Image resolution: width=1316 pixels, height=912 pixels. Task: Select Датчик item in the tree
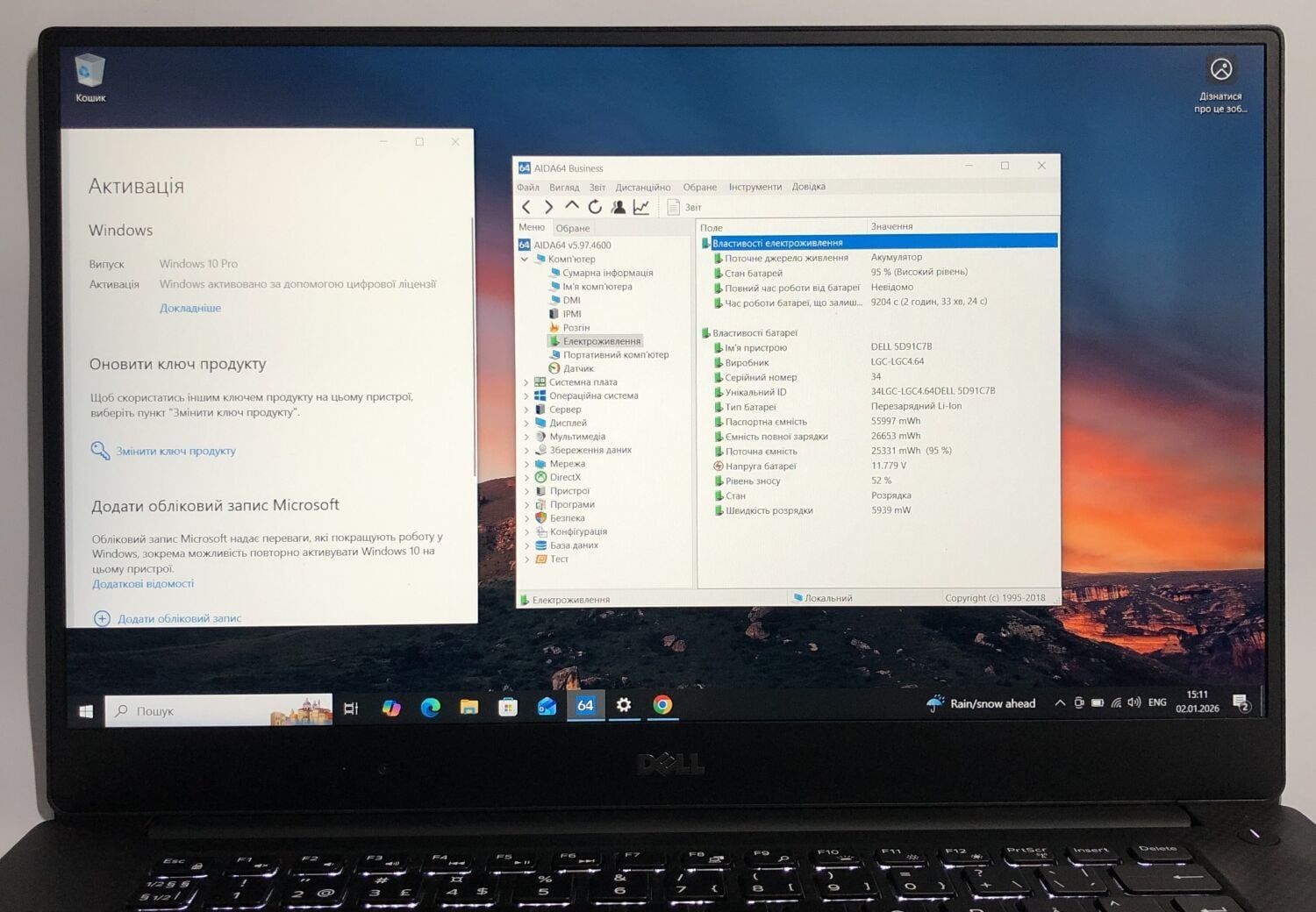point(578,369)
